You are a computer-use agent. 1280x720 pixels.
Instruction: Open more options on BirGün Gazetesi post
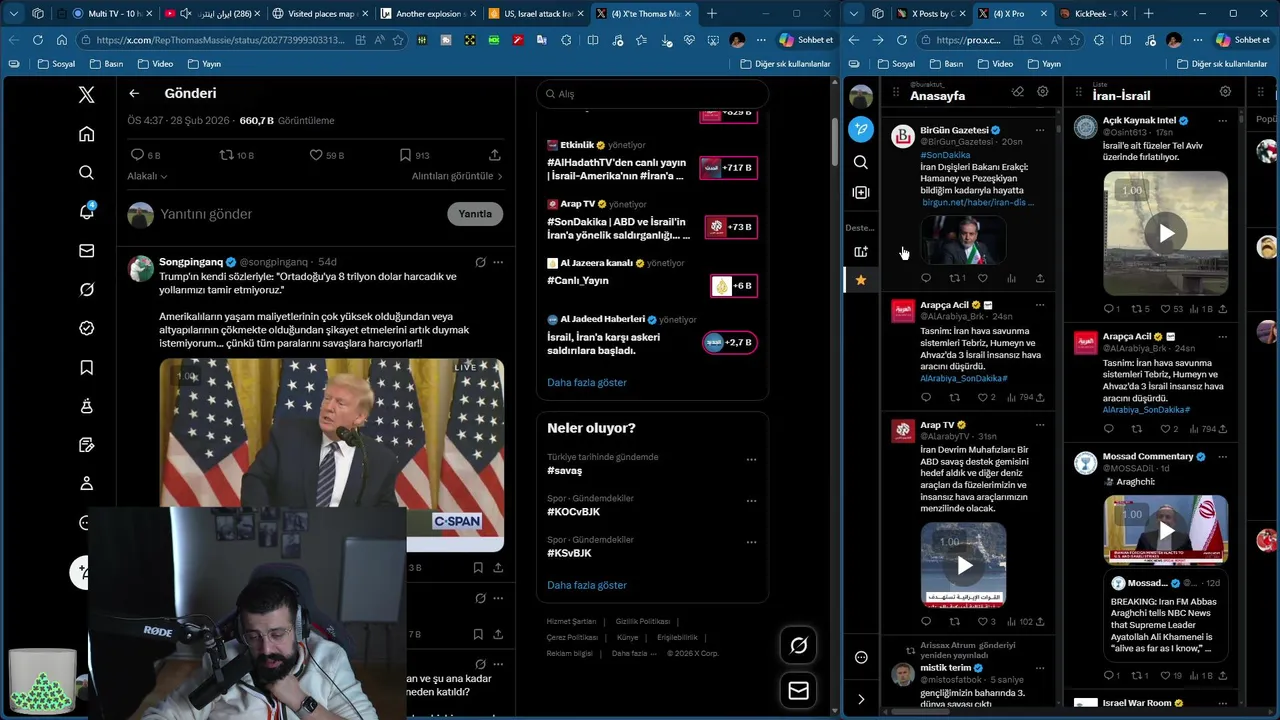(1040, 130)
